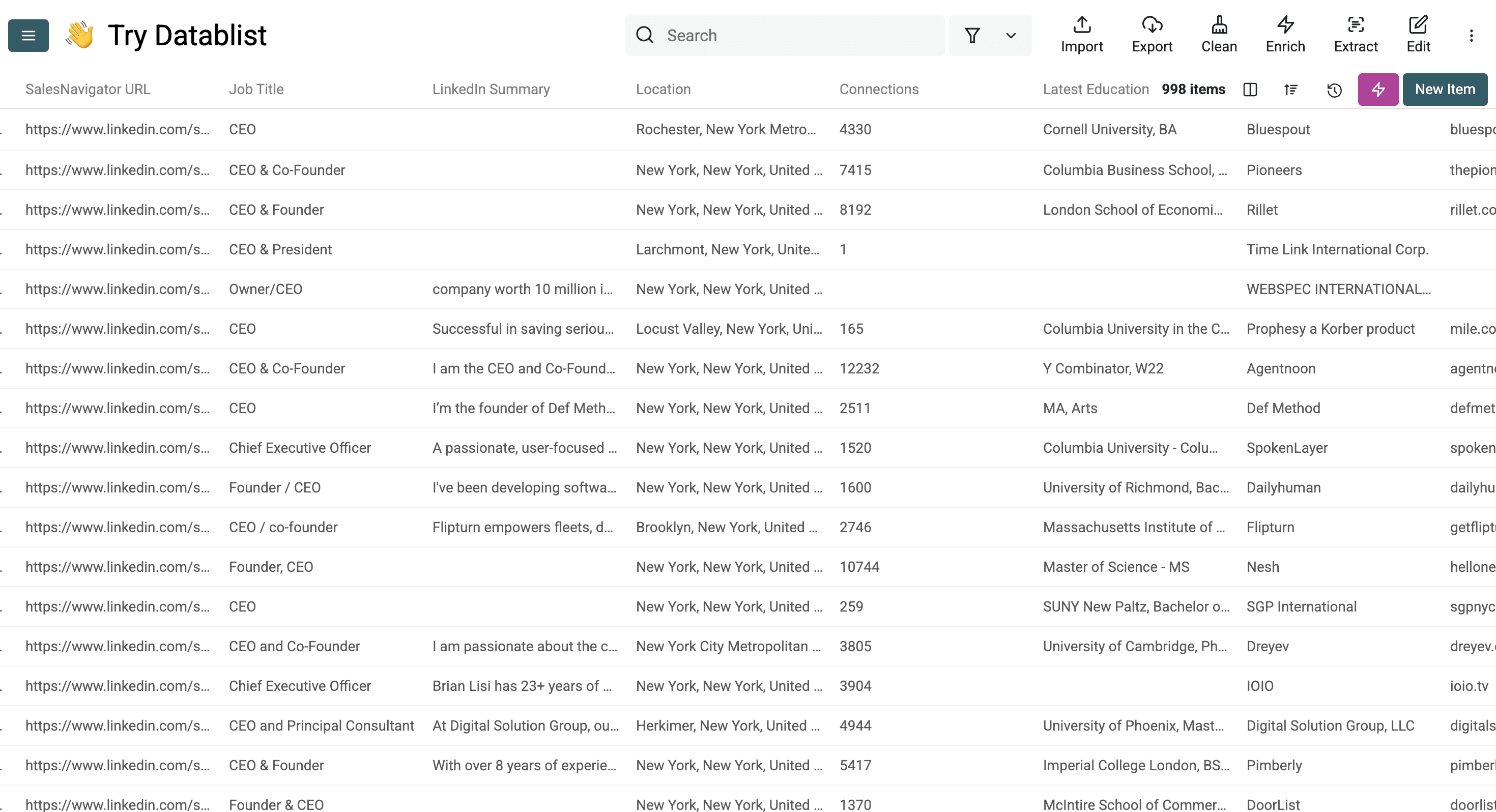Click the Connections column header
The width and height of the screenshot is (1496, 812).
[879, 90]
